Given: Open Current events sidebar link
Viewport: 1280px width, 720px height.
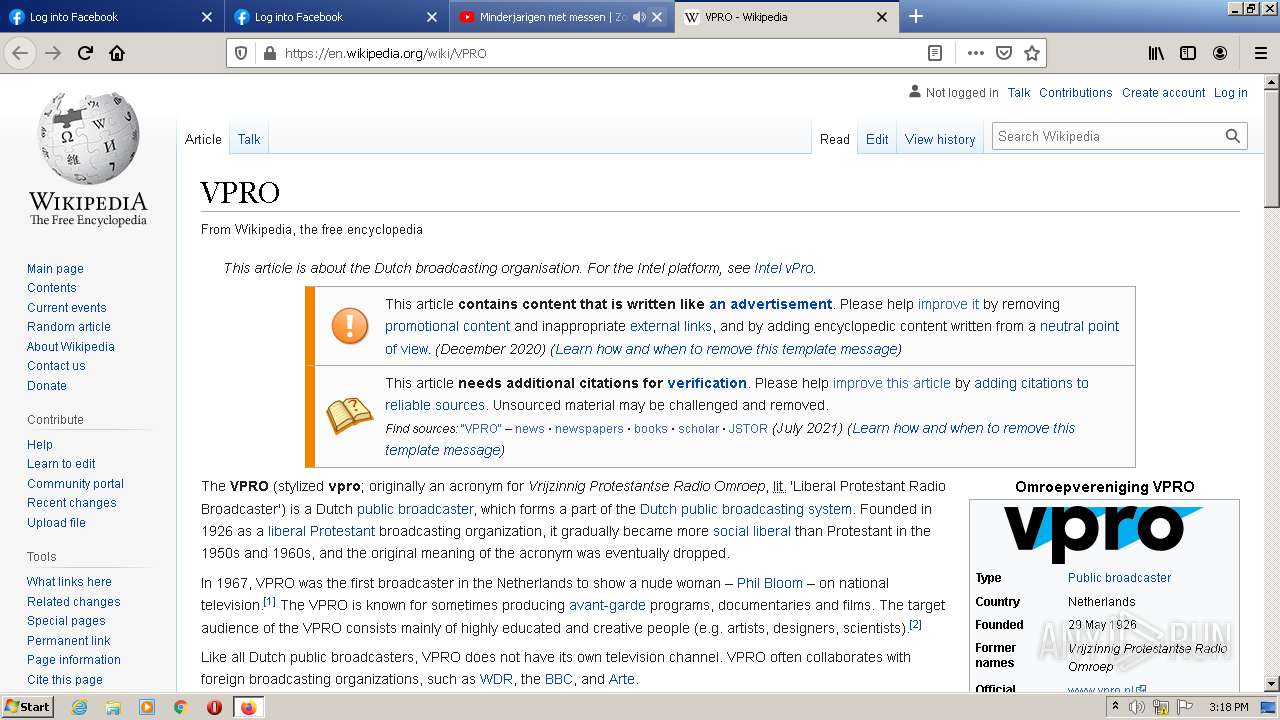Looking at the screenshot, I should tap(66, 307).
